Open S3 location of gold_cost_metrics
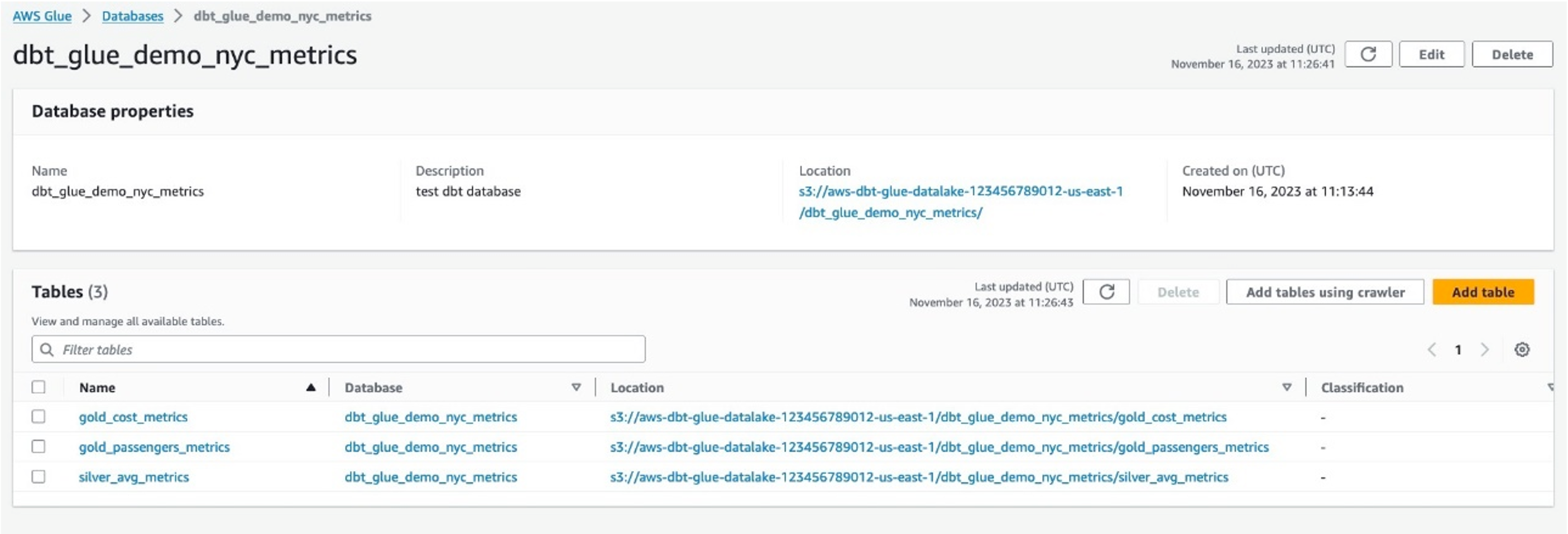Screen dimensions: 1568x534 point(918,417)
